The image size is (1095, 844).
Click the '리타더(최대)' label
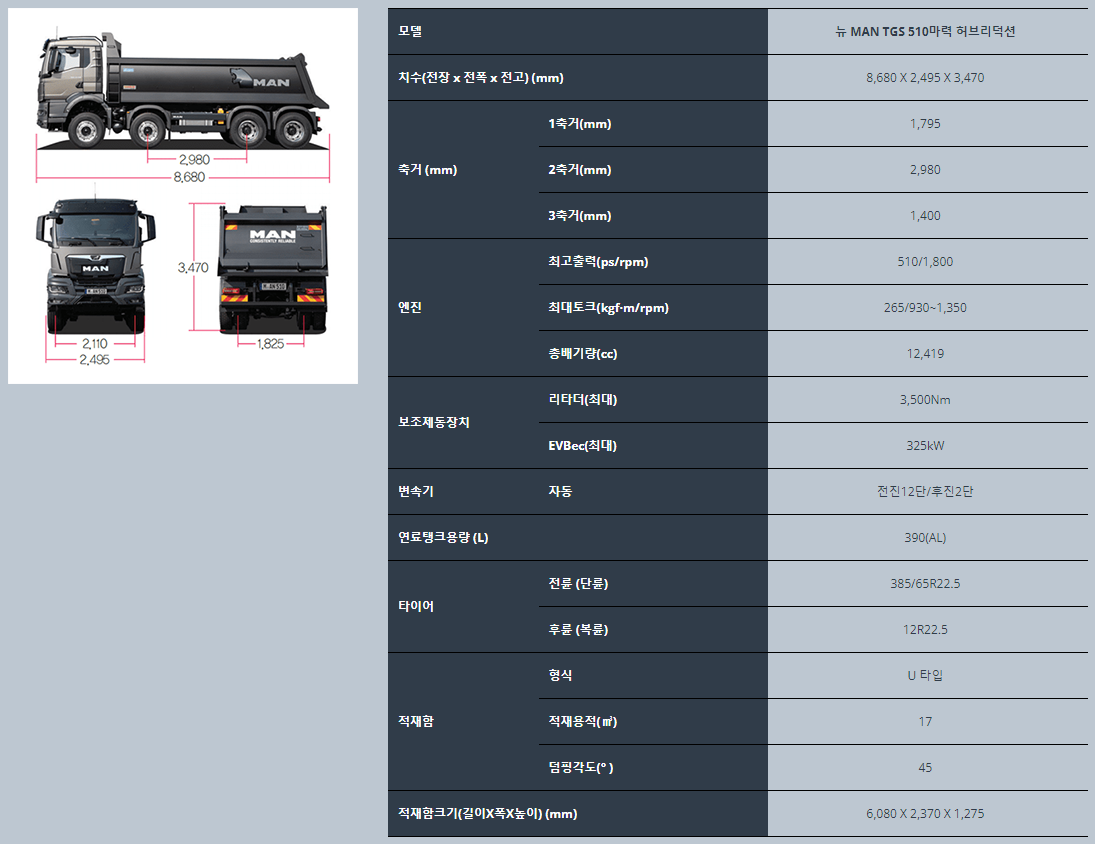tap(582, 399)
